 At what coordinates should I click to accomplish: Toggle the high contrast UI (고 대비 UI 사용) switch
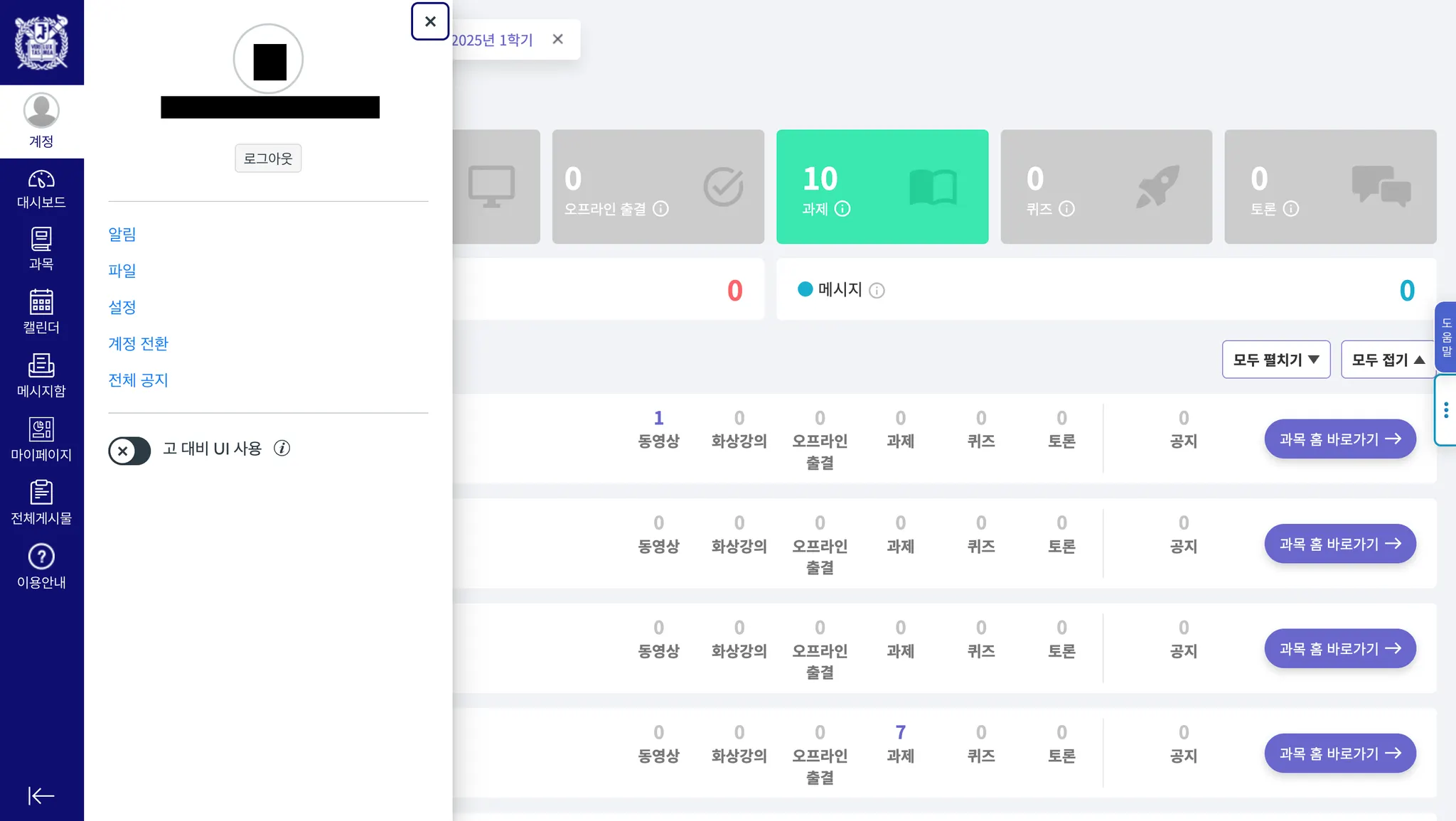pyautogui.click(x=129, y=451)
